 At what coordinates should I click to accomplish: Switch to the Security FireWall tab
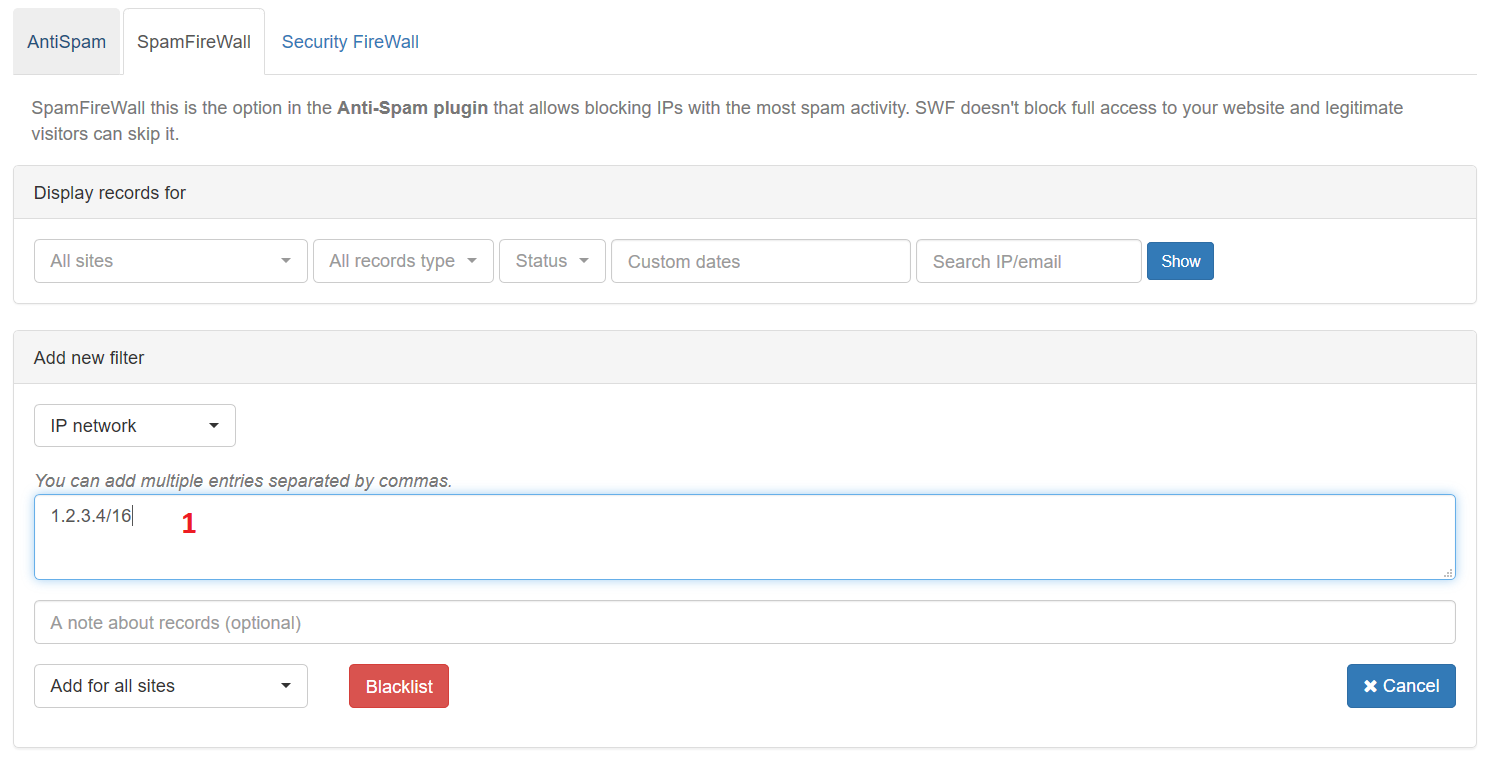[350, 41]
